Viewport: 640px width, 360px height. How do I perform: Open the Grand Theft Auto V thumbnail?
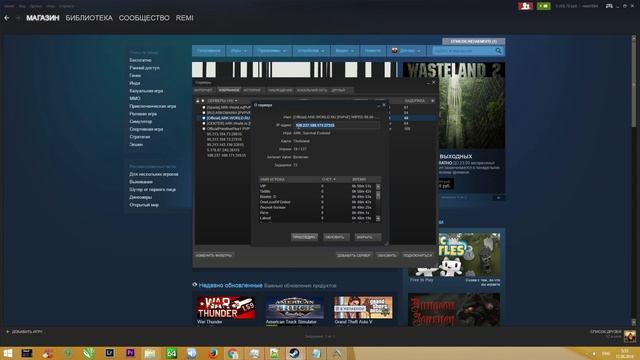363,307
